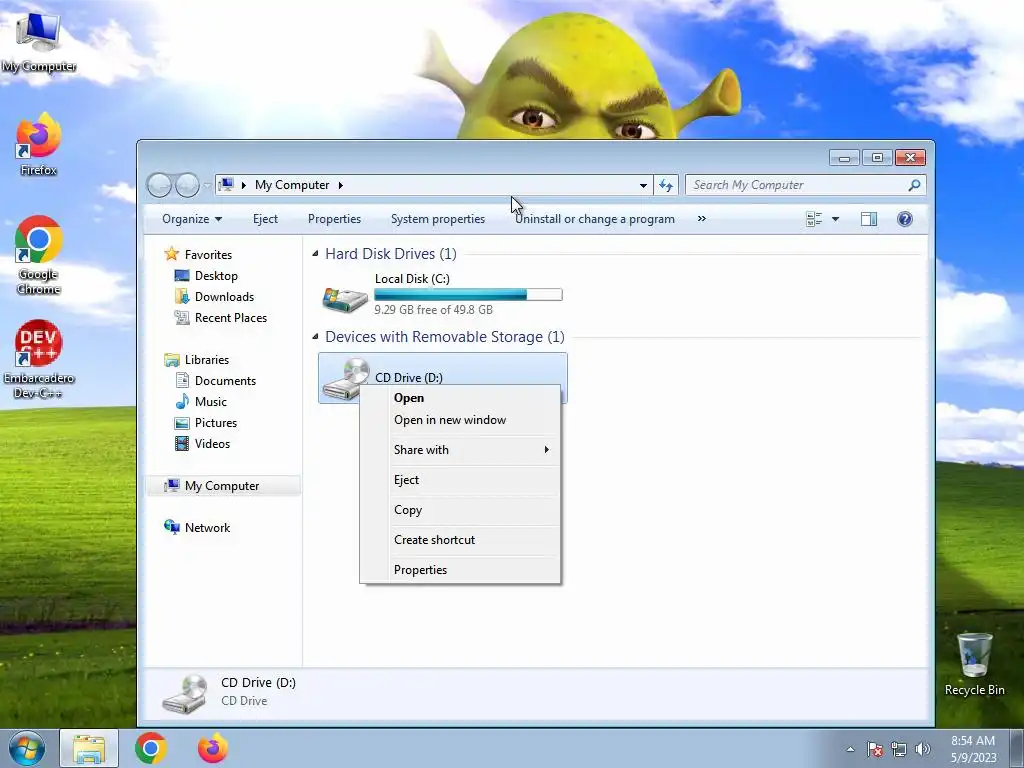This screenshot has width=1024, height=768.
Task: Select Favorites in the navigation pane
Action: tap(208, 255)
